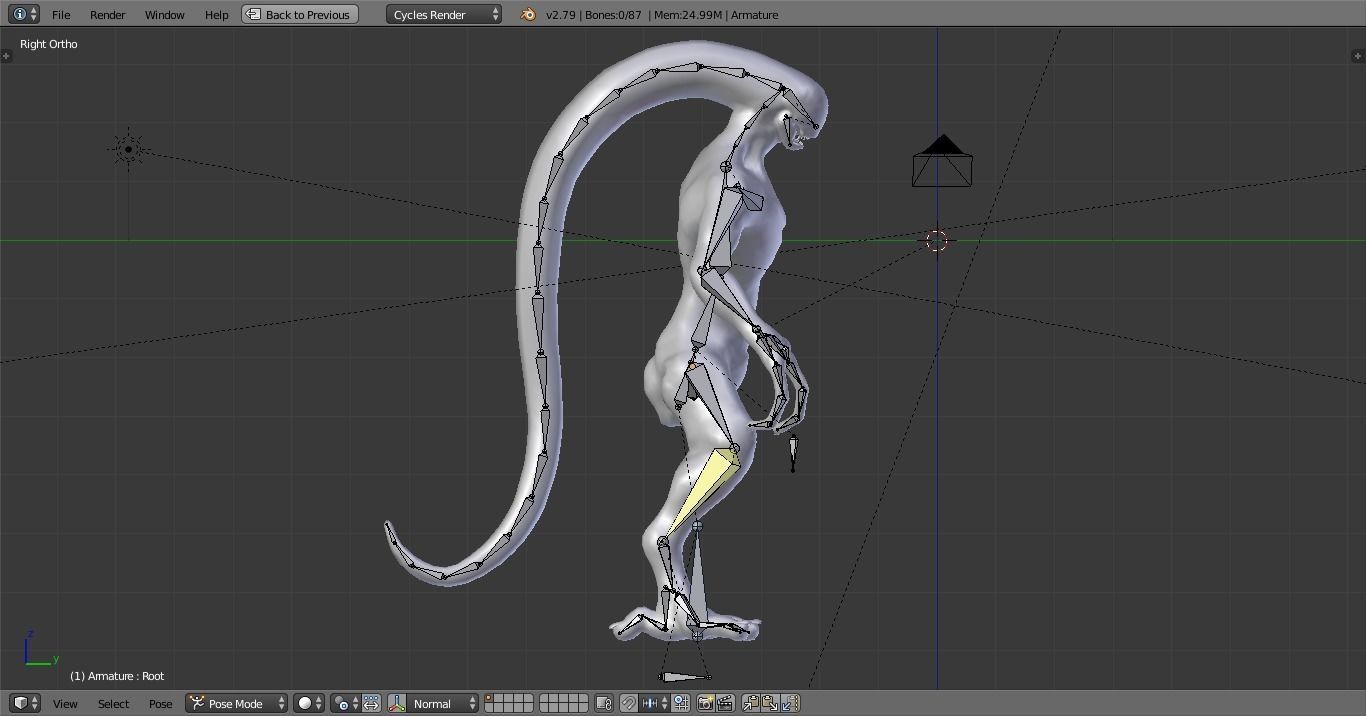Open the Select menu in 3D header

113,704
